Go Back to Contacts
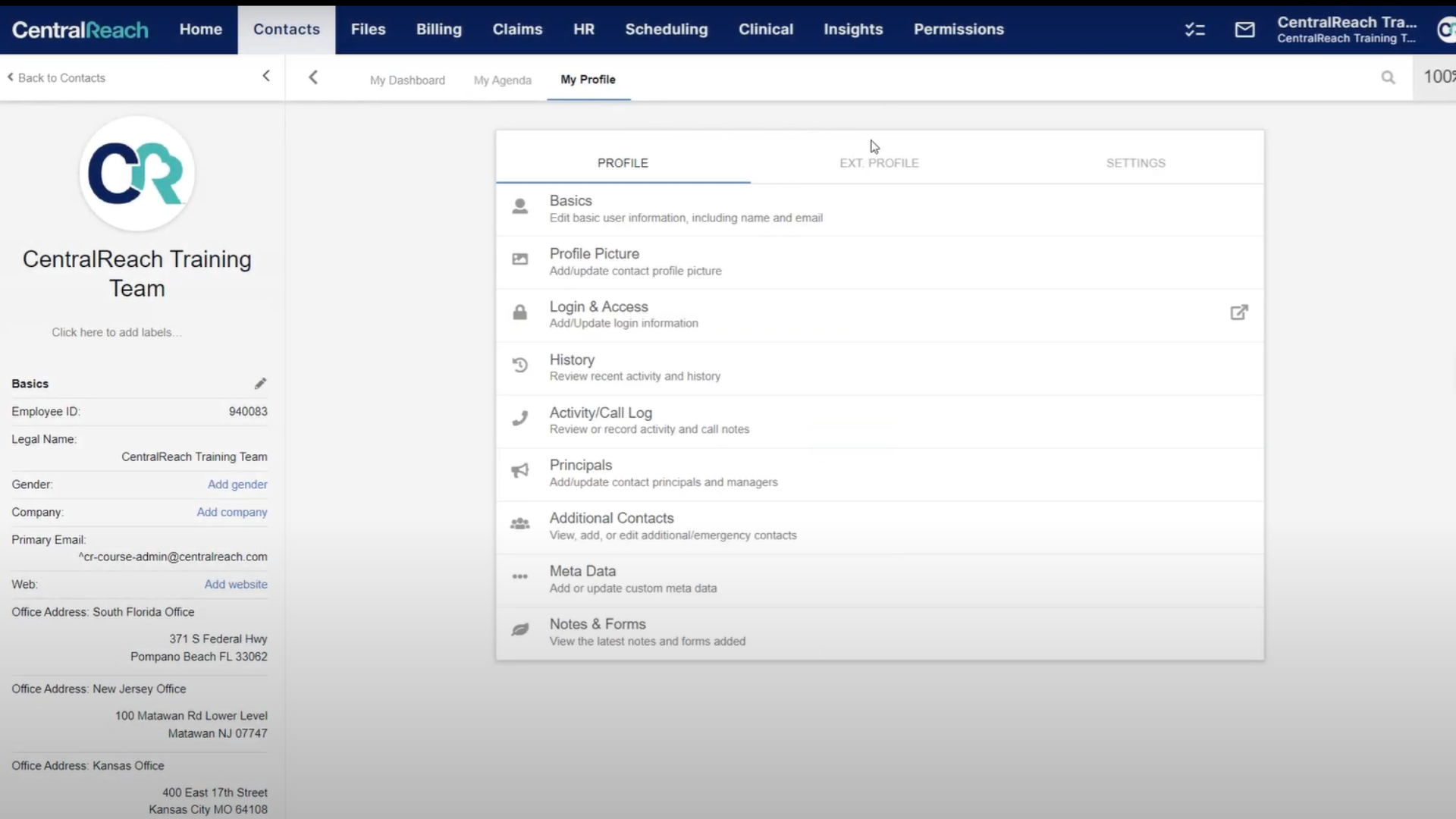The width and height of the screenshot is (1456, 819). pyautogui.click(x=56, y=77)
